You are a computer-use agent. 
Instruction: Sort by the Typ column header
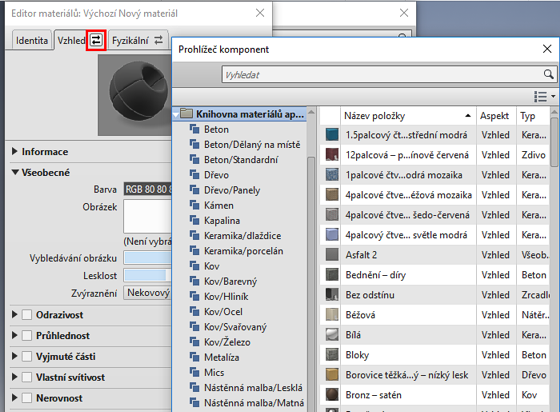(532, 116)
